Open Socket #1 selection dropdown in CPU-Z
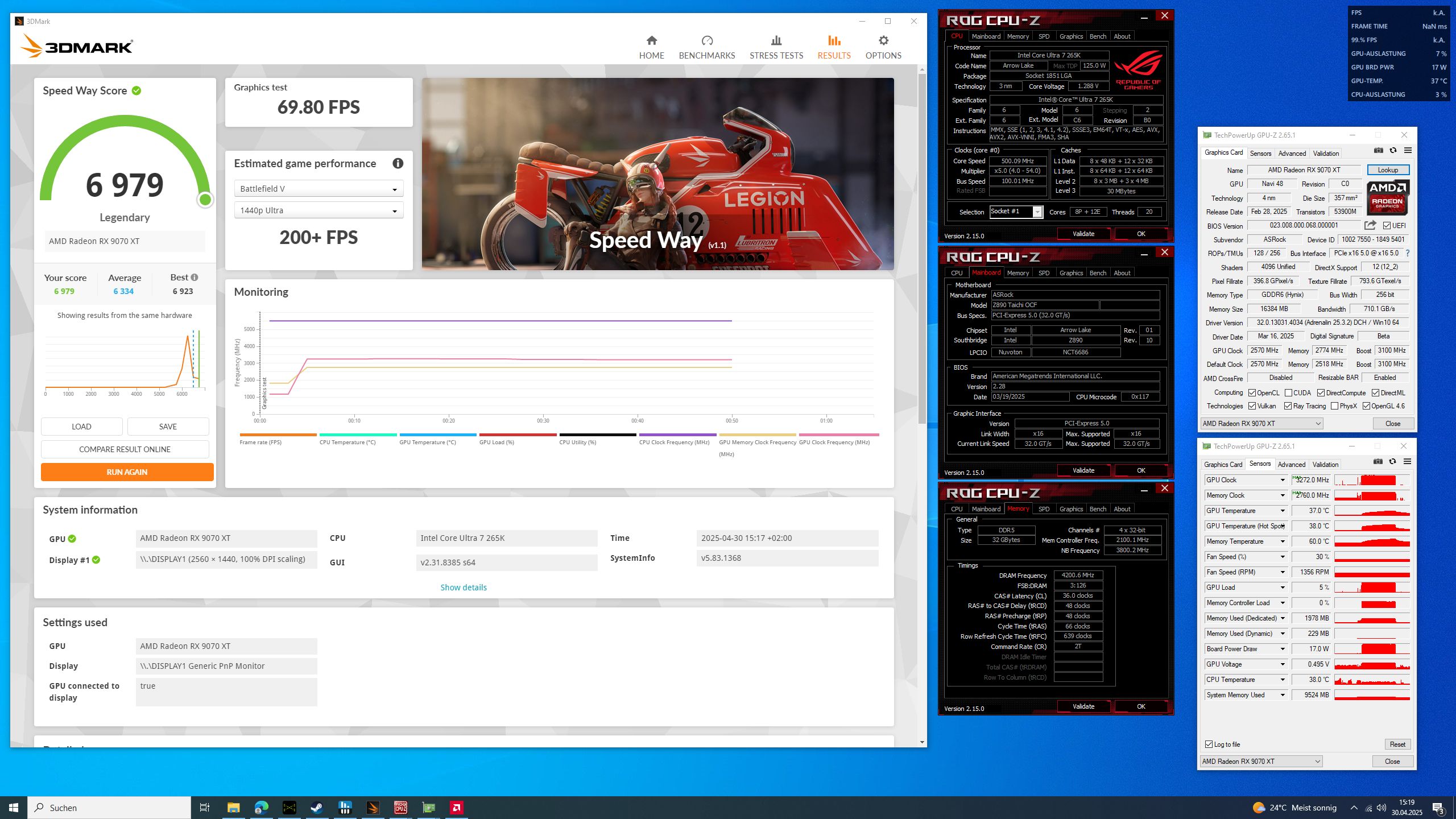This screenshot has height=819, width=1456. [x=1016, y=212]
